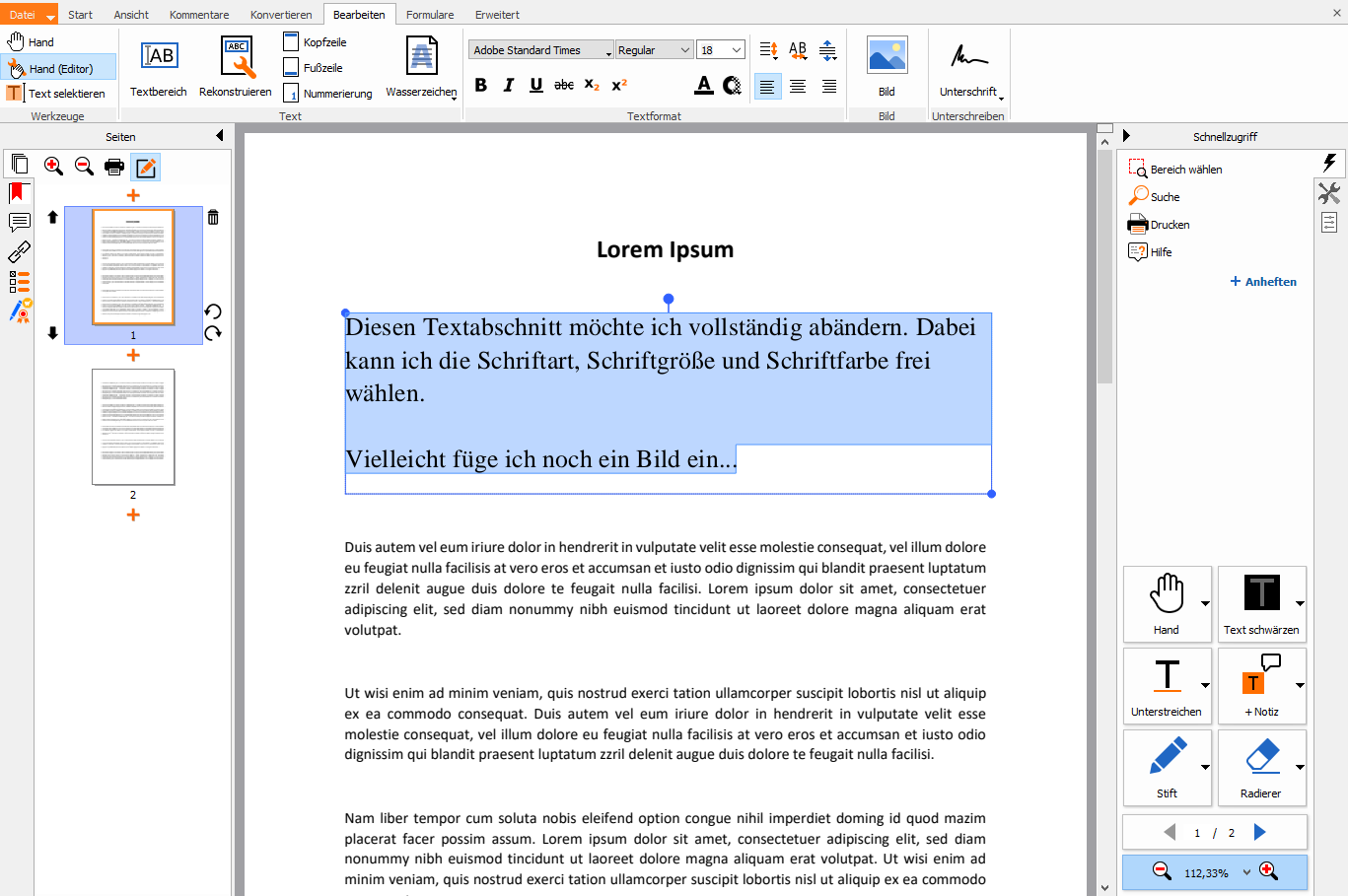The image size is (1348, 896).
Task: Rotate the page clockwise in the Seiten panel
Action: (213, 333)
